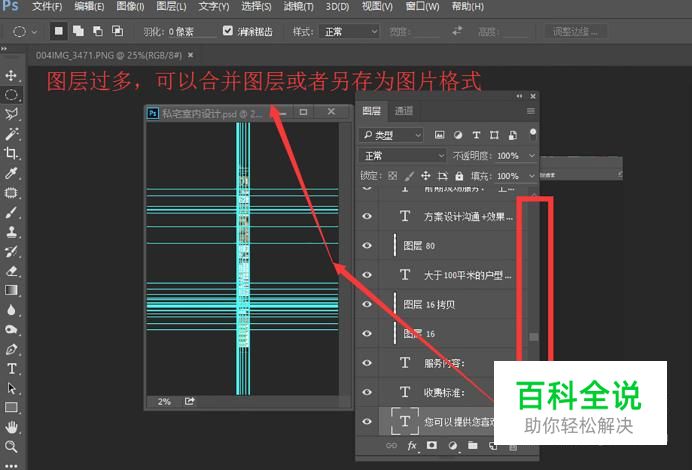The image size is (692, 470).
Task: Collapse the Layers panel with double arrows
Action: 519,96
